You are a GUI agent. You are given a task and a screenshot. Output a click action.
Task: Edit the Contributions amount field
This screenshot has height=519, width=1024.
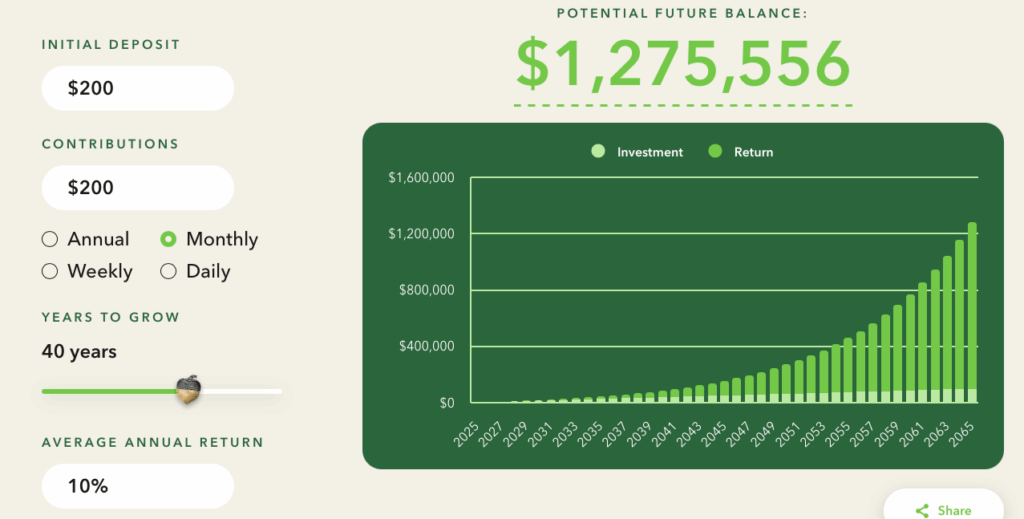137,187
